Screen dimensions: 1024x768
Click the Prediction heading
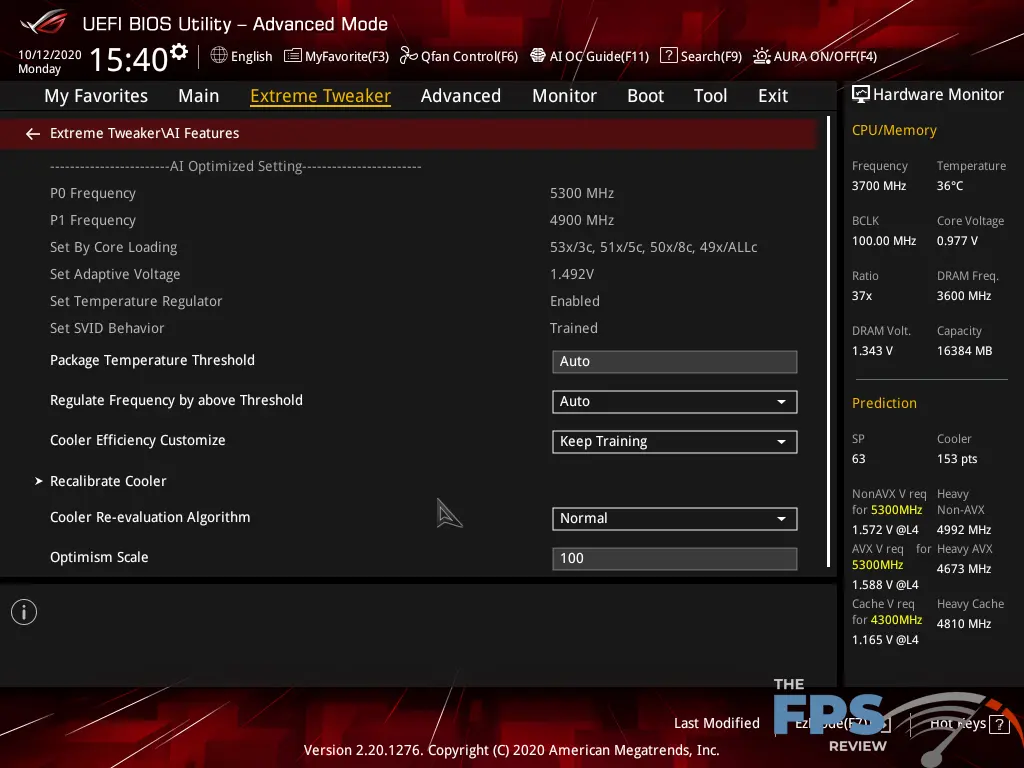(884, 403)
